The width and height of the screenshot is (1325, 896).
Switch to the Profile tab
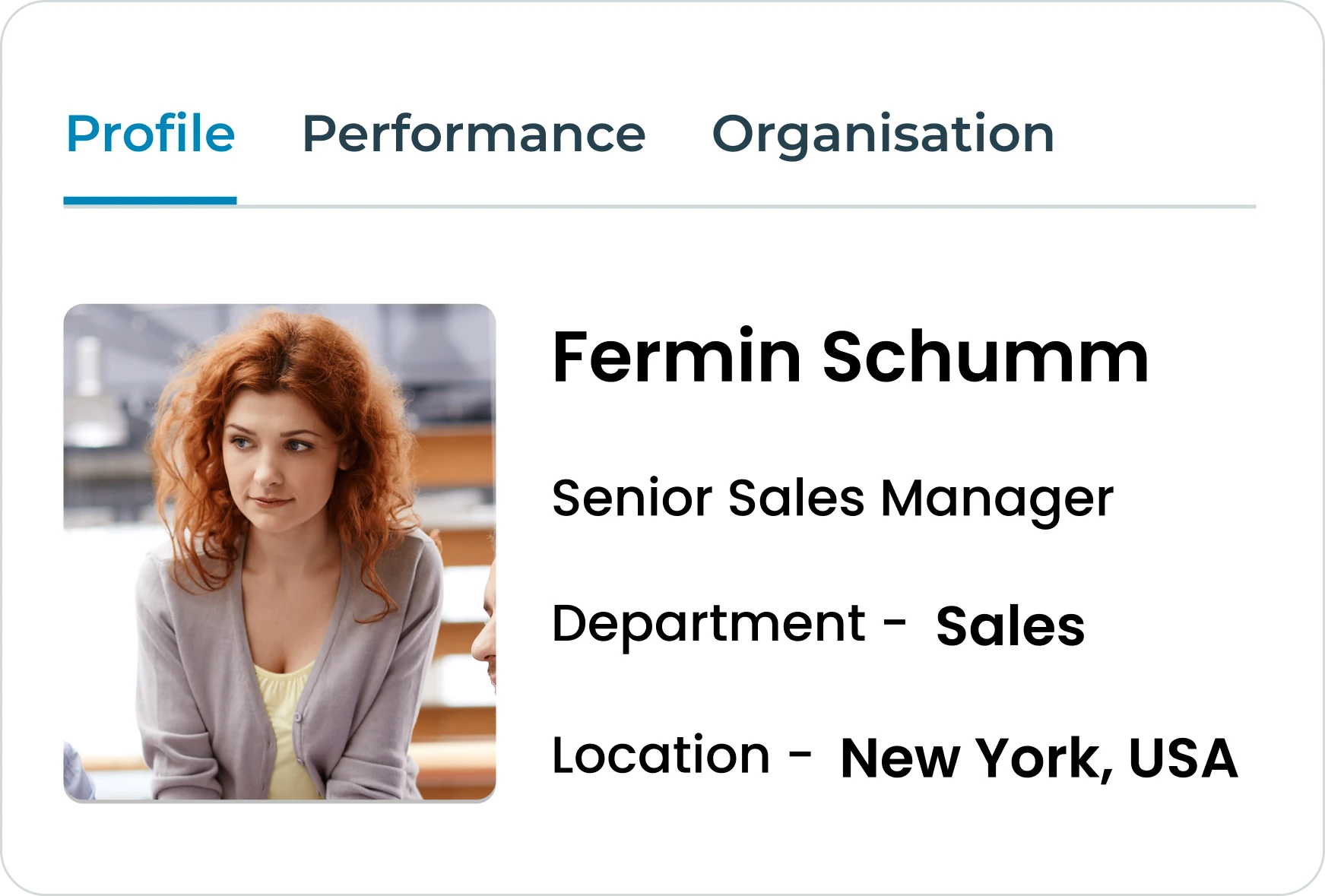[151, 134]
